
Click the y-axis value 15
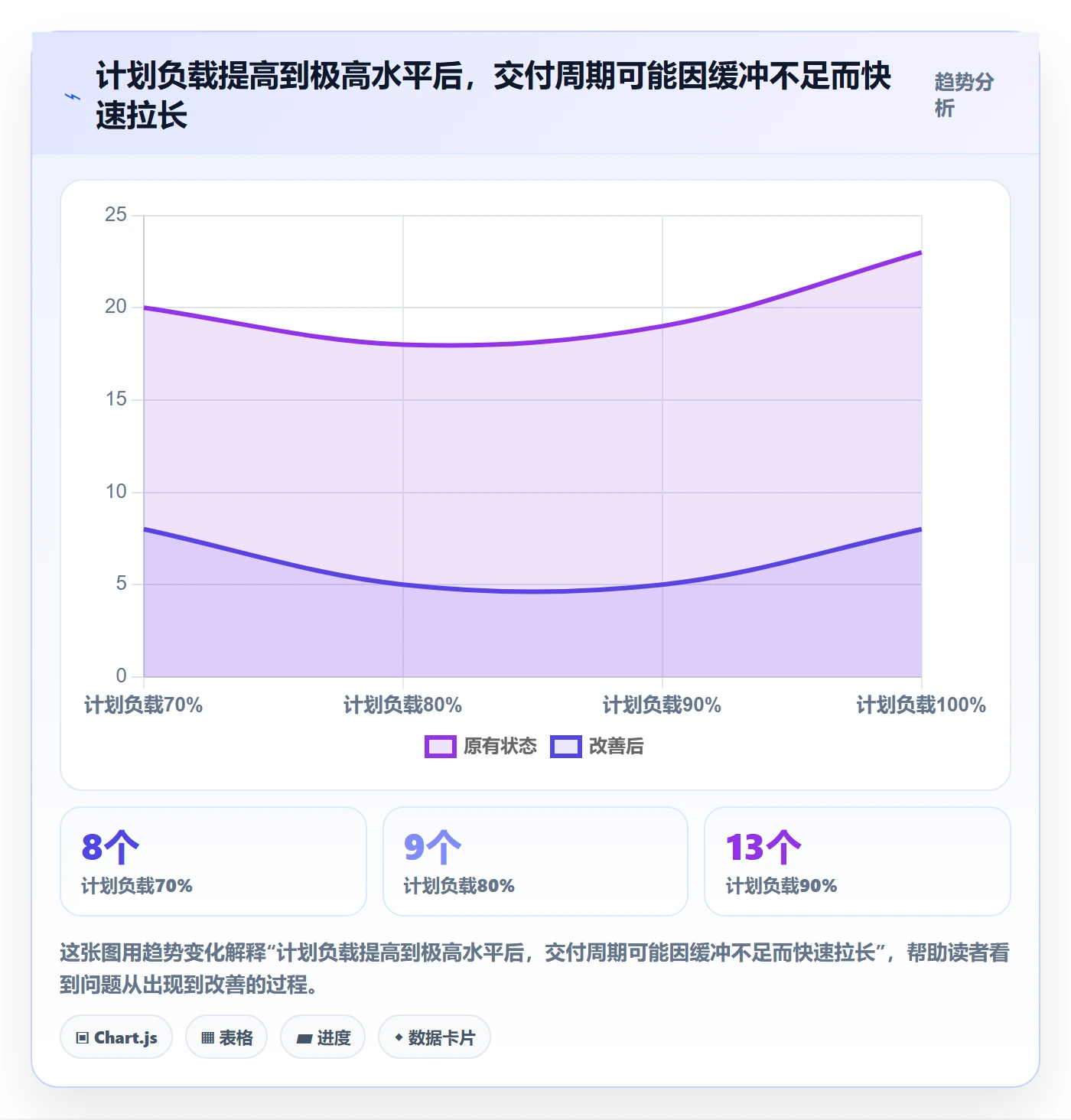[116, 399]
